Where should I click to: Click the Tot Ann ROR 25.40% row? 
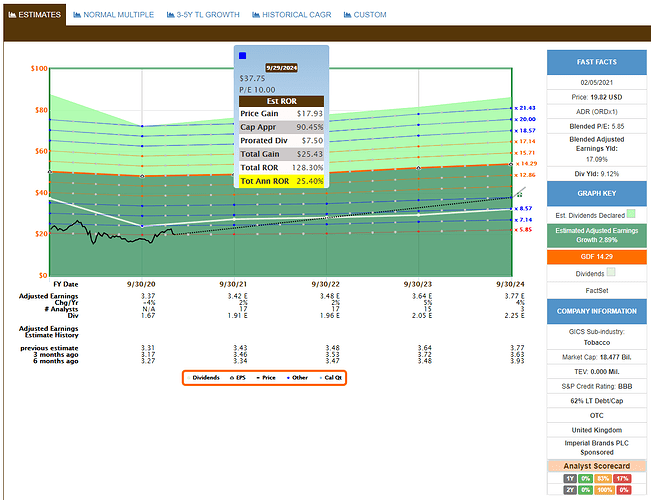[x=281, y=181]
